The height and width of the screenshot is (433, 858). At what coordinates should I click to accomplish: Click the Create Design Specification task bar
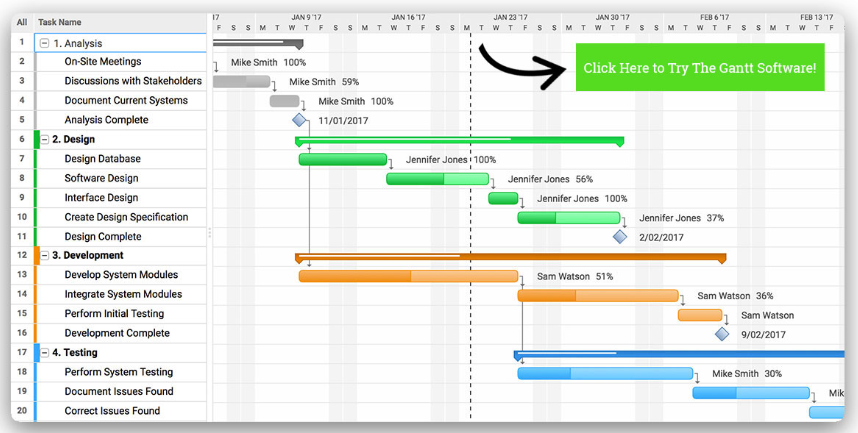pos(569,218)
